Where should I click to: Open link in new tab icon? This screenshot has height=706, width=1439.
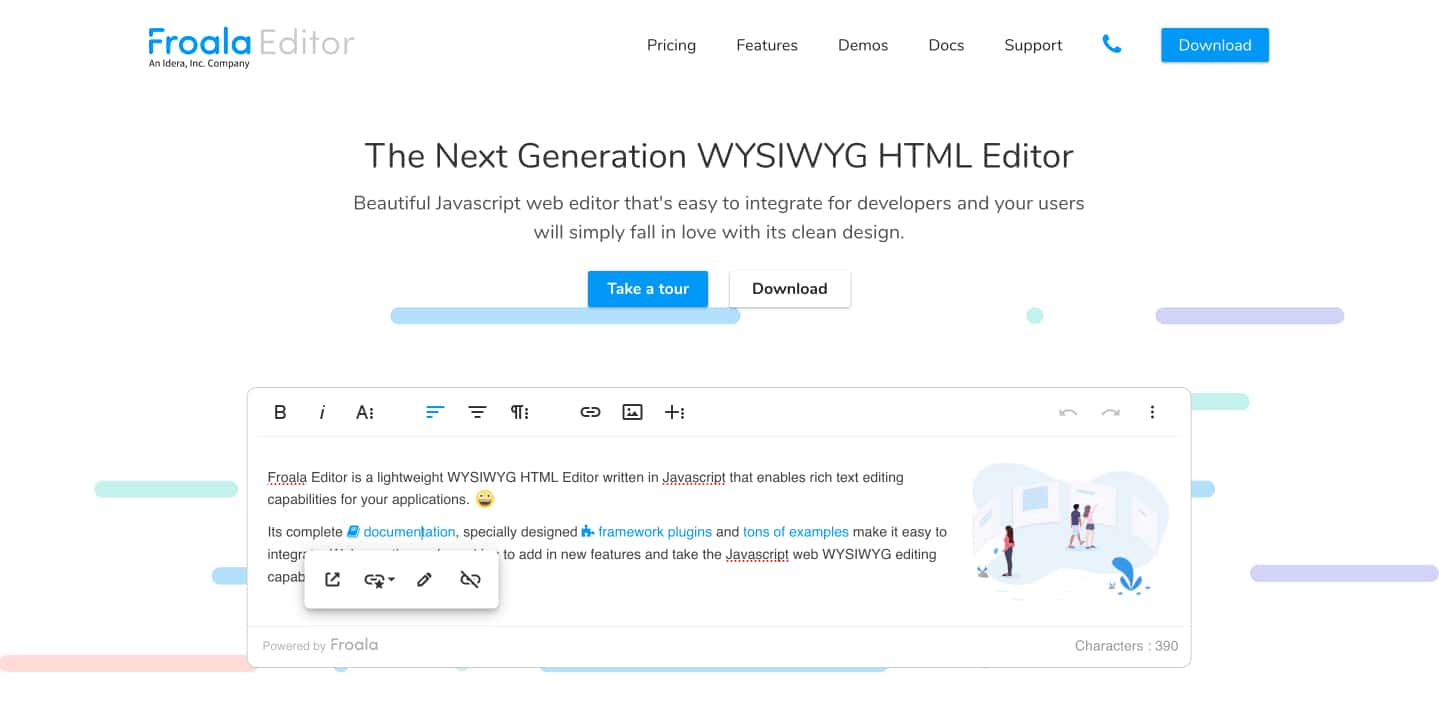coord(333,579)
